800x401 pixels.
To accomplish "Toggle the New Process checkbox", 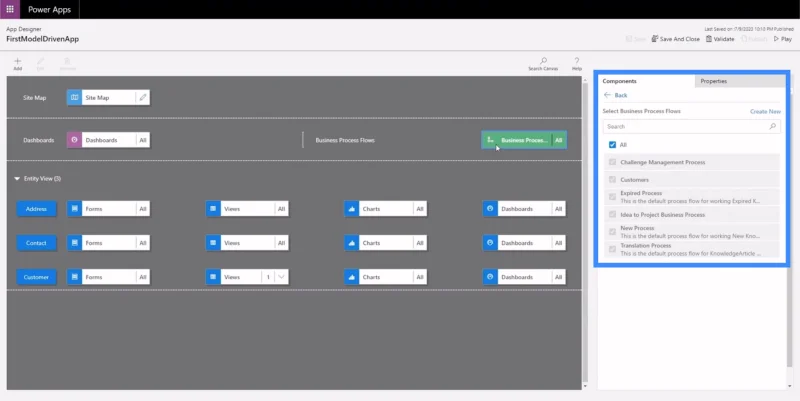I will [612, 232].
